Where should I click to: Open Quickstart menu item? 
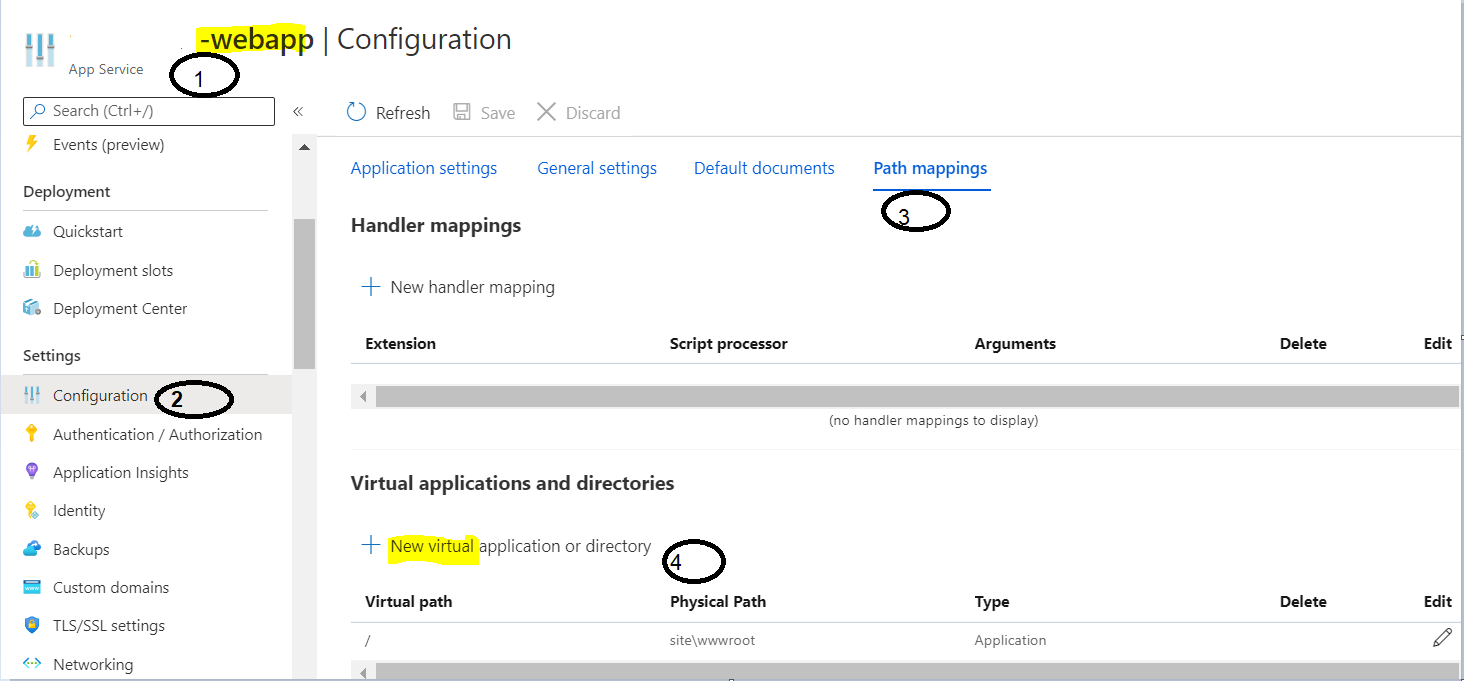click(x=88, y=231)
